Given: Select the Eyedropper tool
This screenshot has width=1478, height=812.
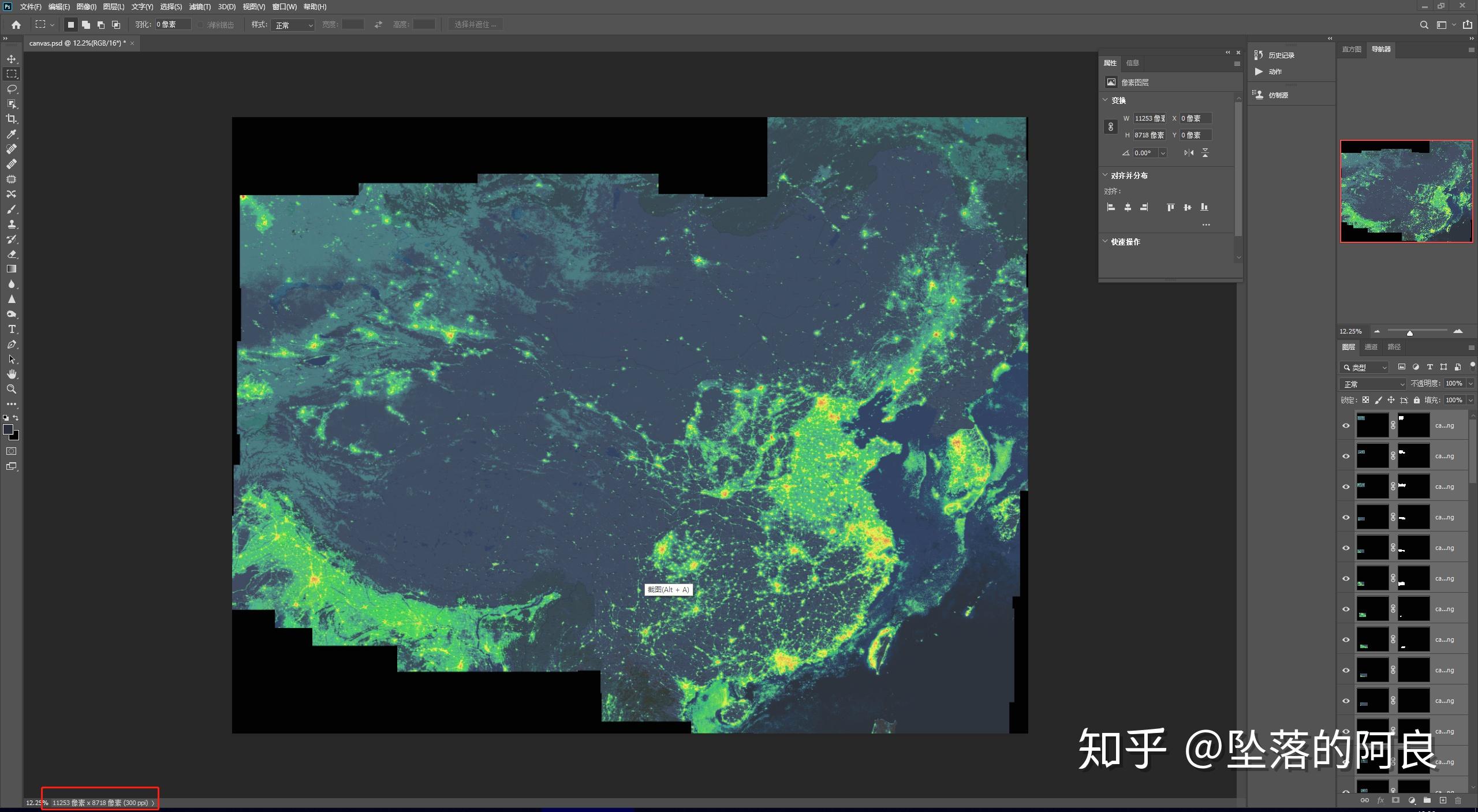Looking at the screenshot, I should (x=12, y=134).
